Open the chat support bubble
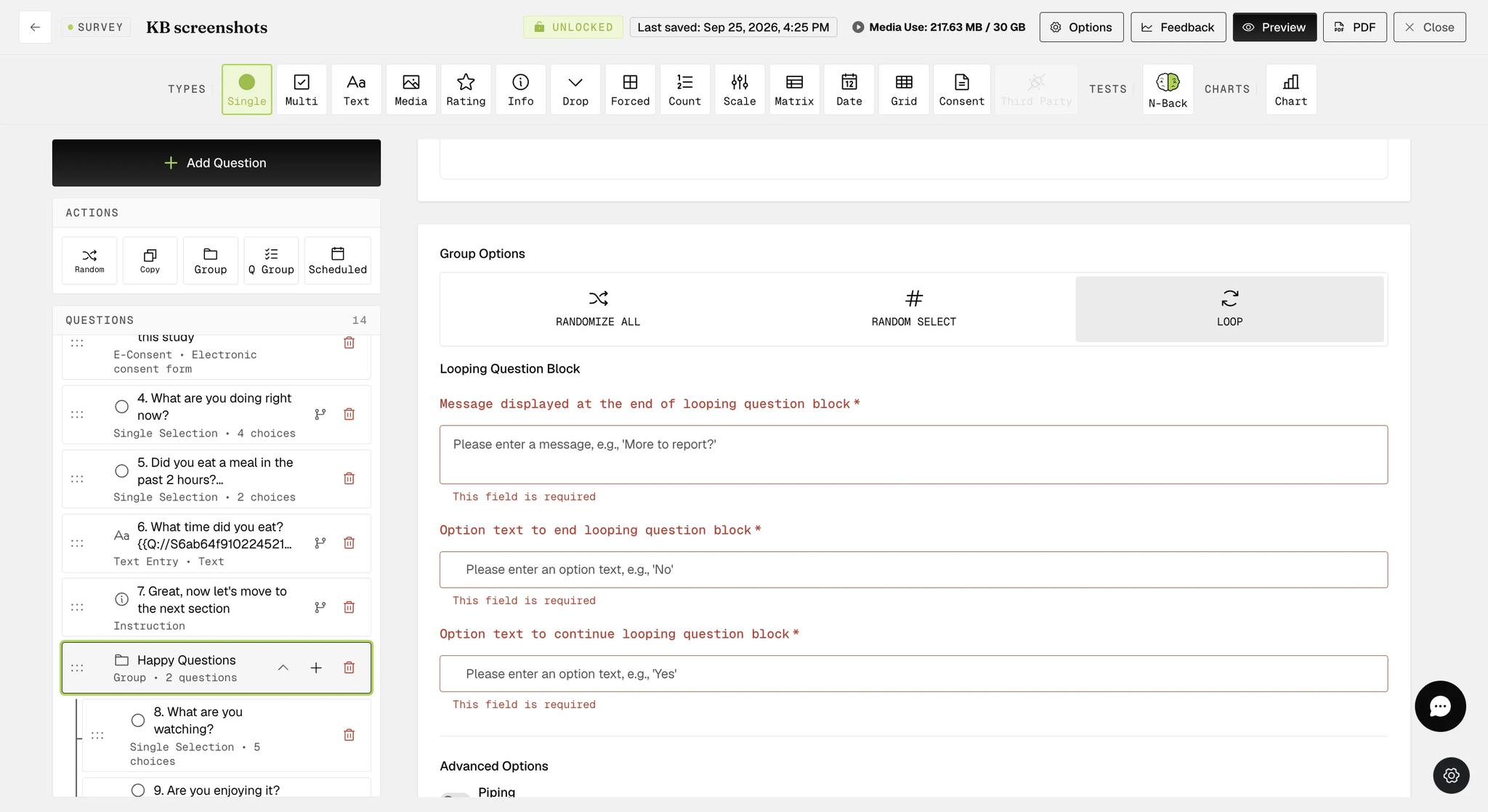 click(1440, 706)
